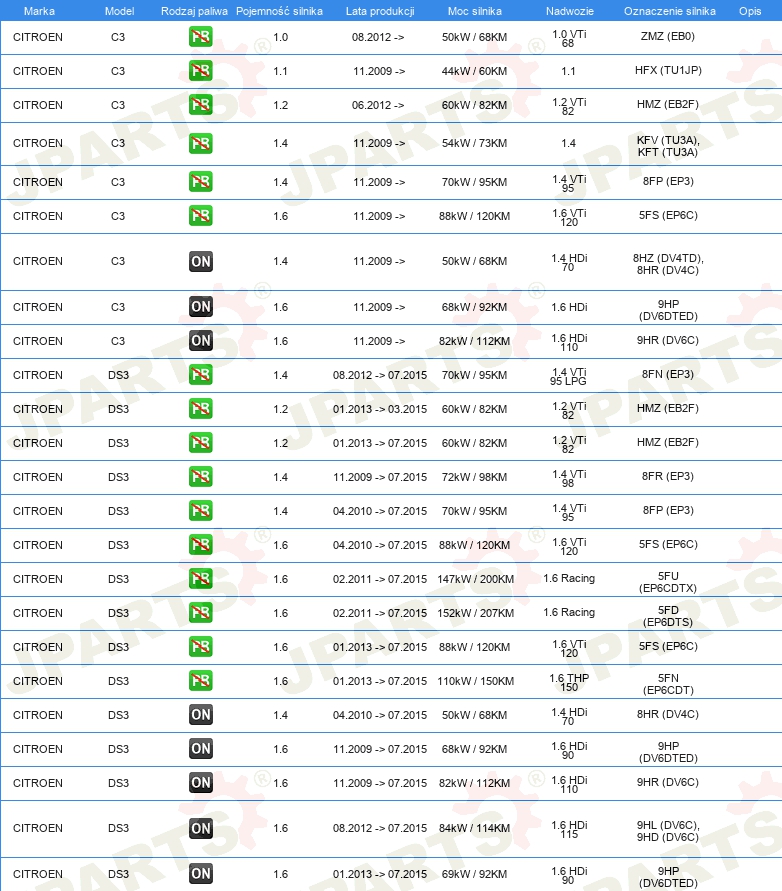
Task: Click the petrol icon in C3 5FS (EP6C) row
Action: [x=201, y=216]
